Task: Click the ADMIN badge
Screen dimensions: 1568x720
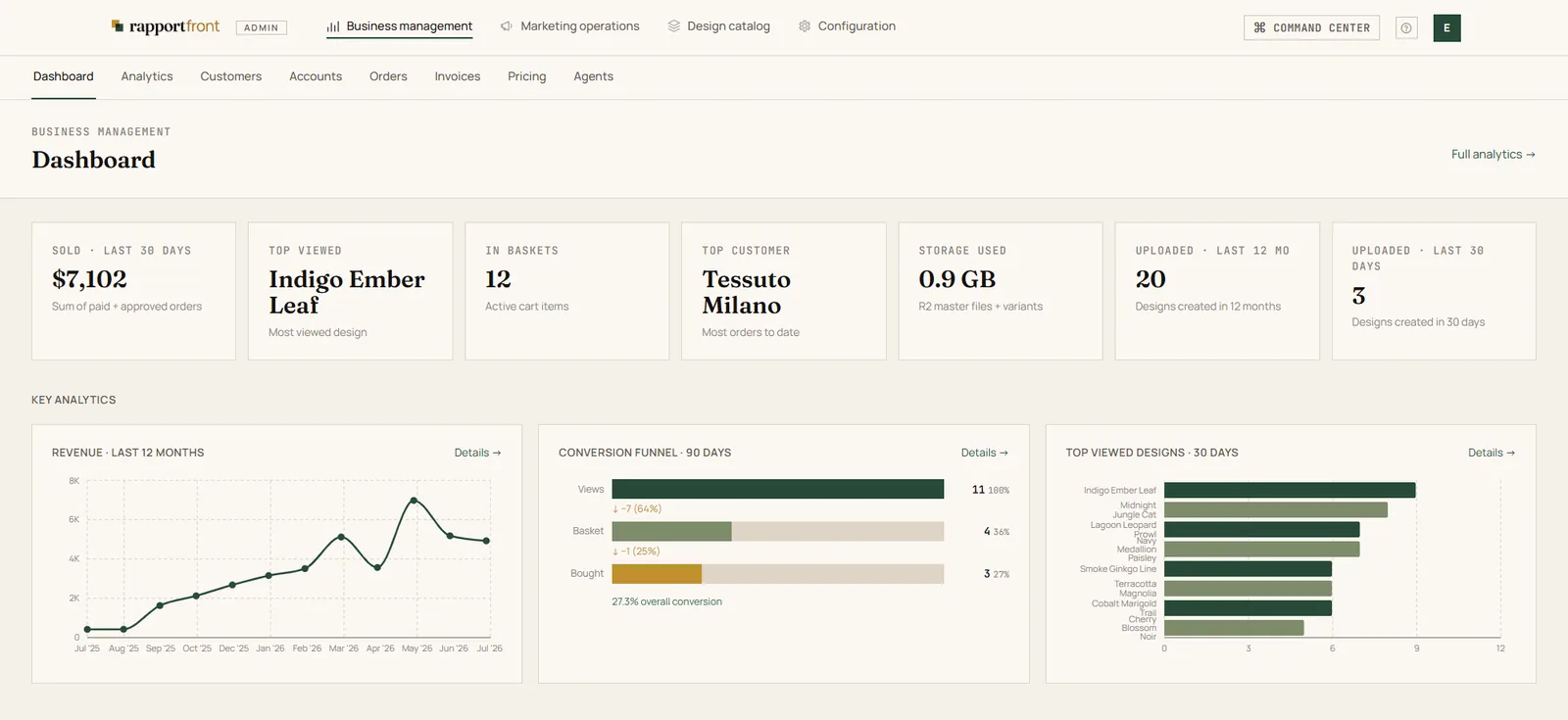Action: tap(262, 27)
